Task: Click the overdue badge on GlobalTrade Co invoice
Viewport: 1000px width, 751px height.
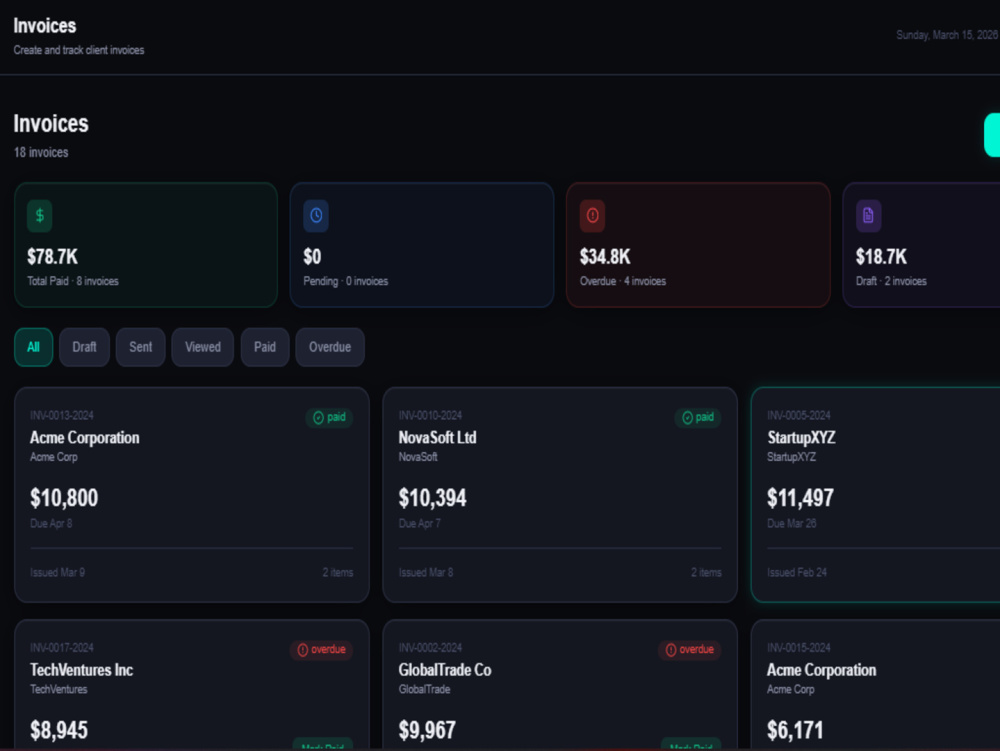Action: [689, 650]
